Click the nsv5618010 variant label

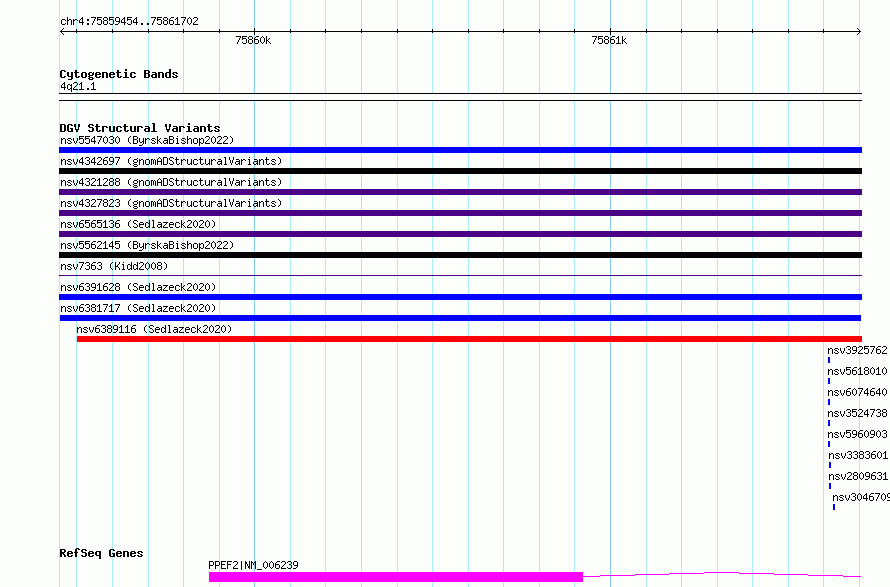(x=857, y=371)
